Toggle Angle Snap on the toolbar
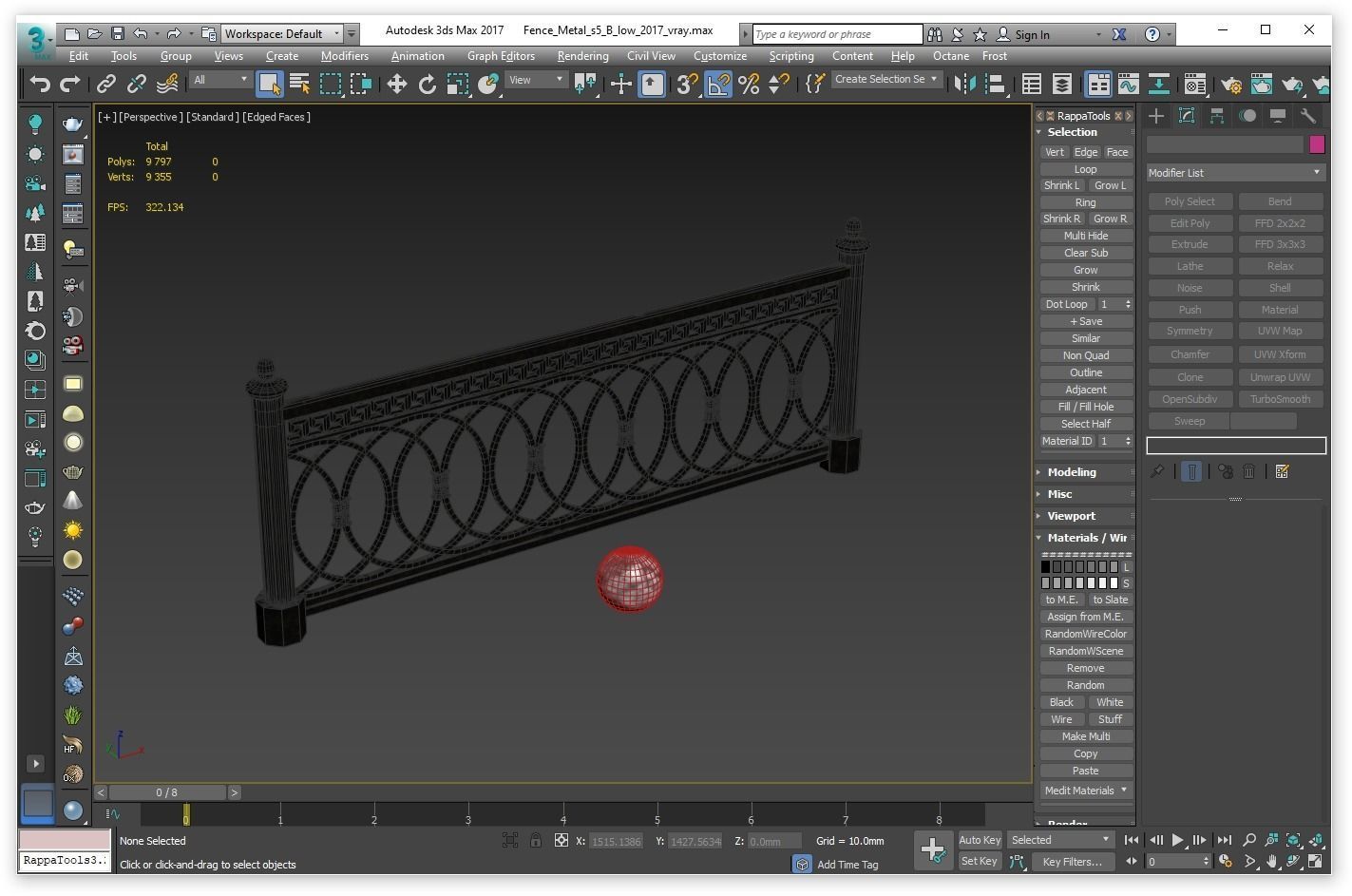 pyautogui.click(x=718, y=84)
